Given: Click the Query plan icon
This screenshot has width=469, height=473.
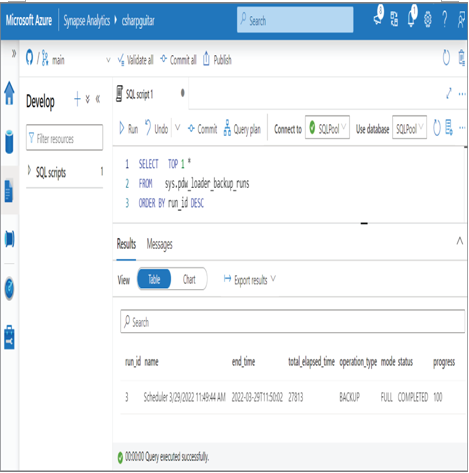Looking at the screenshot, I should 227,128.
